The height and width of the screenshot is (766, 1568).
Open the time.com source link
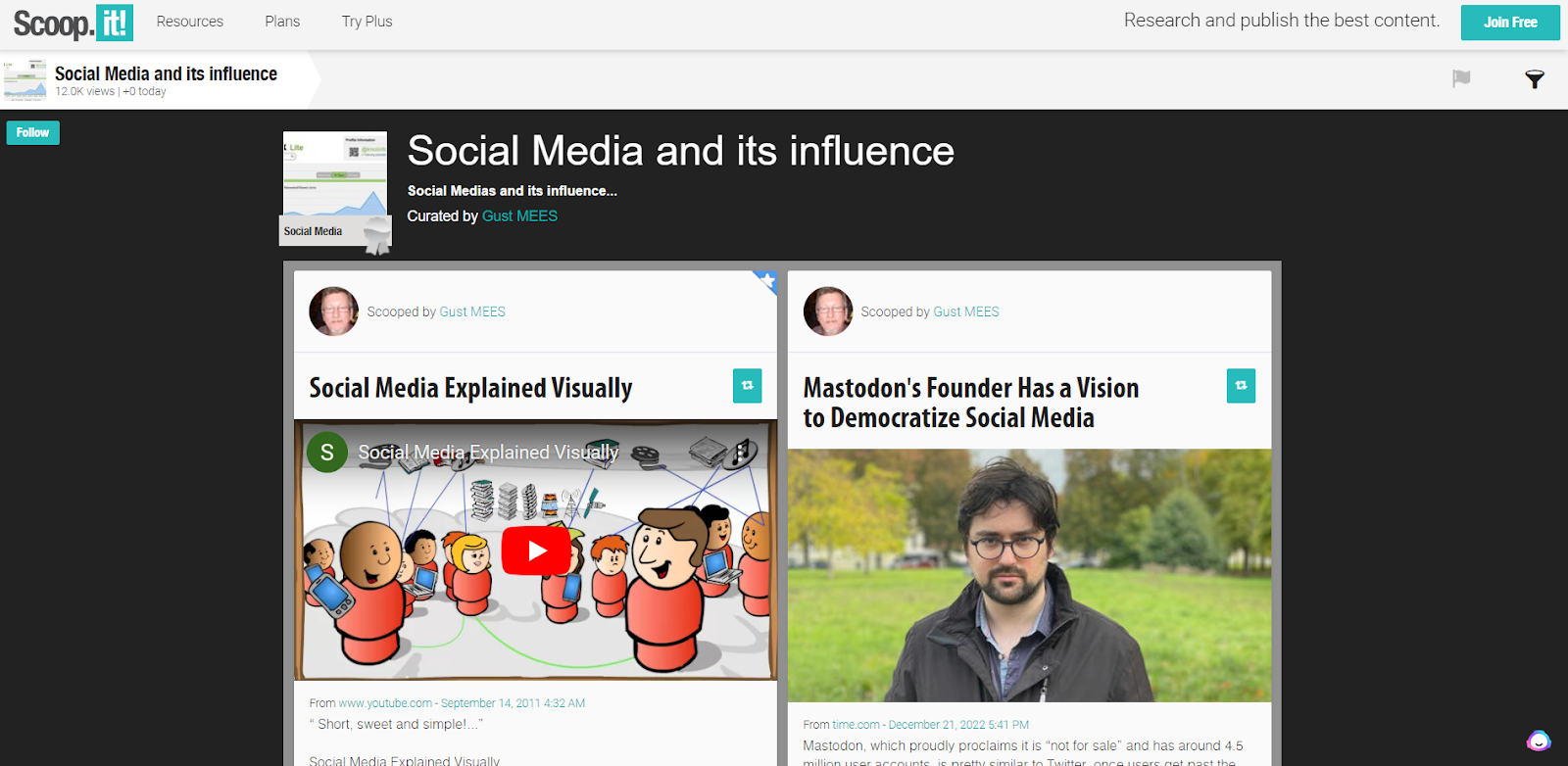point(856,725)
